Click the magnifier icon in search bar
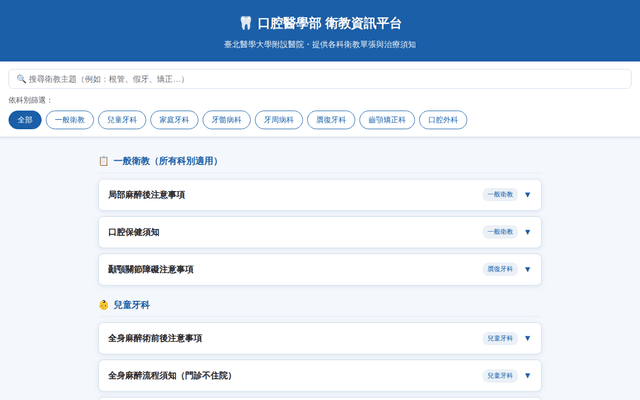This screenshot has width=640, height=400. (21, 79)
